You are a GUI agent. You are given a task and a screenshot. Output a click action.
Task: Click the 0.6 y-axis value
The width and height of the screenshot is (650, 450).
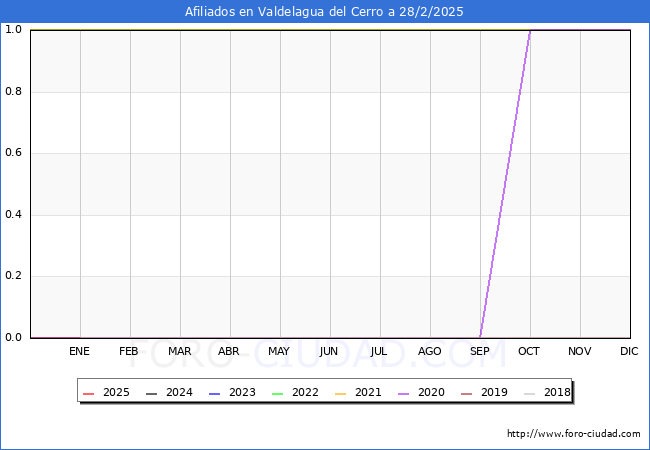(13, 153)
